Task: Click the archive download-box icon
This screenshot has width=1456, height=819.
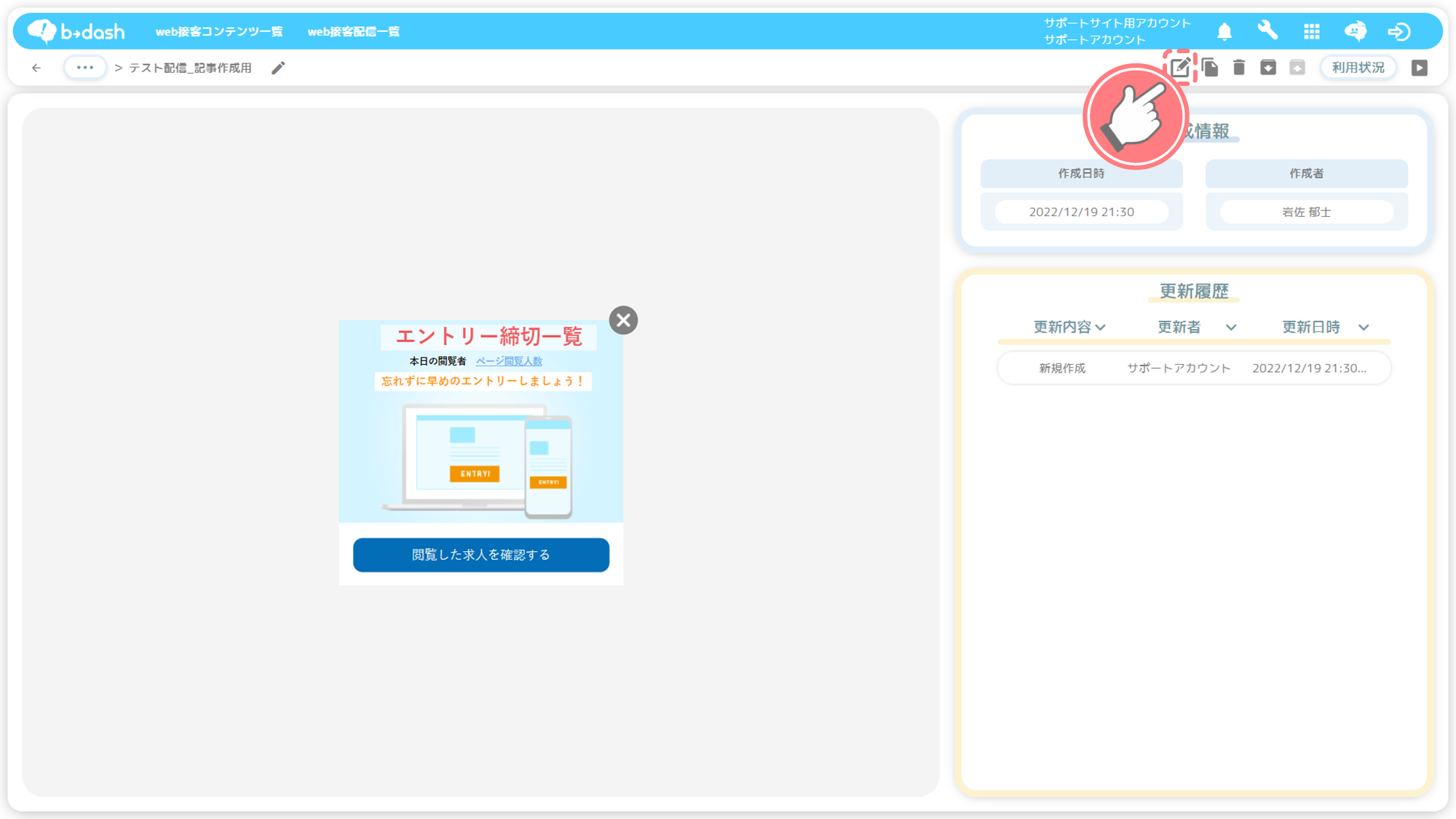Action: [1268, 68]
